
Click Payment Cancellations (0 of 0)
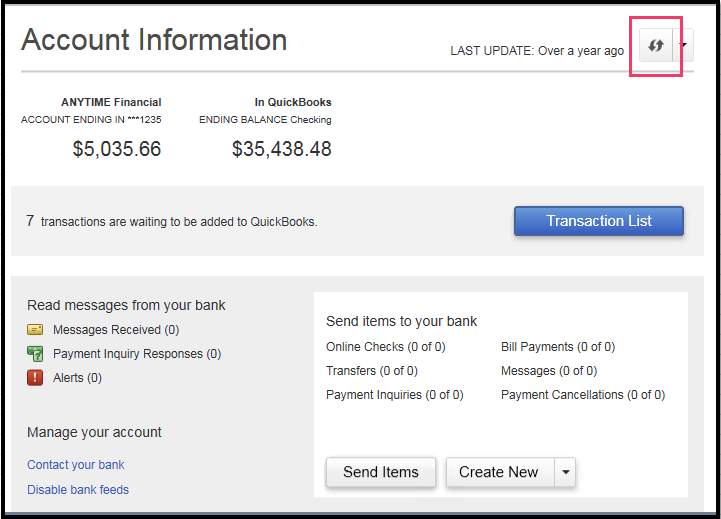582,395
